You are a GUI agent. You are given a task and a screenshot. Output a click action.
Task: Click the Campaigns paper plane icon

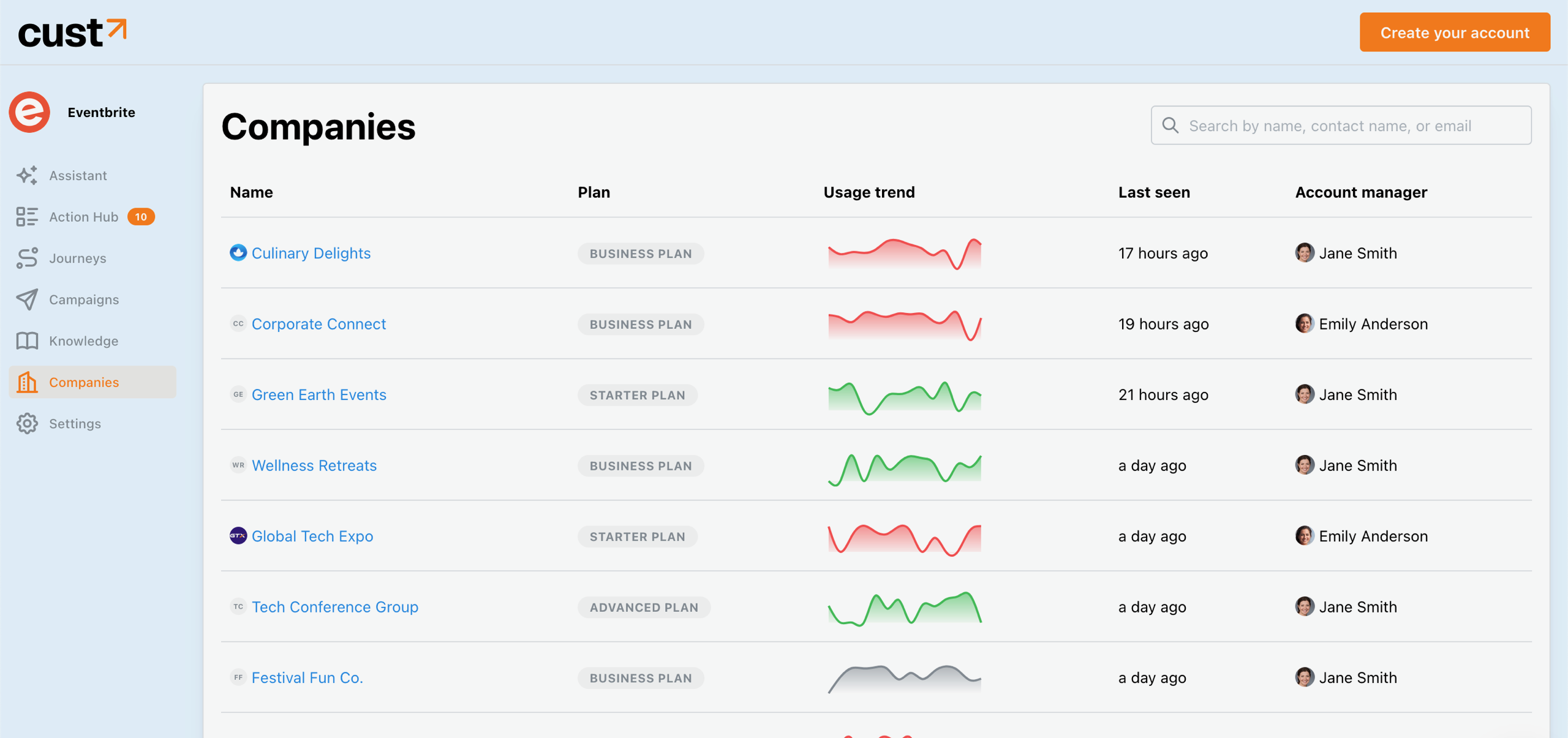(27, 299)
